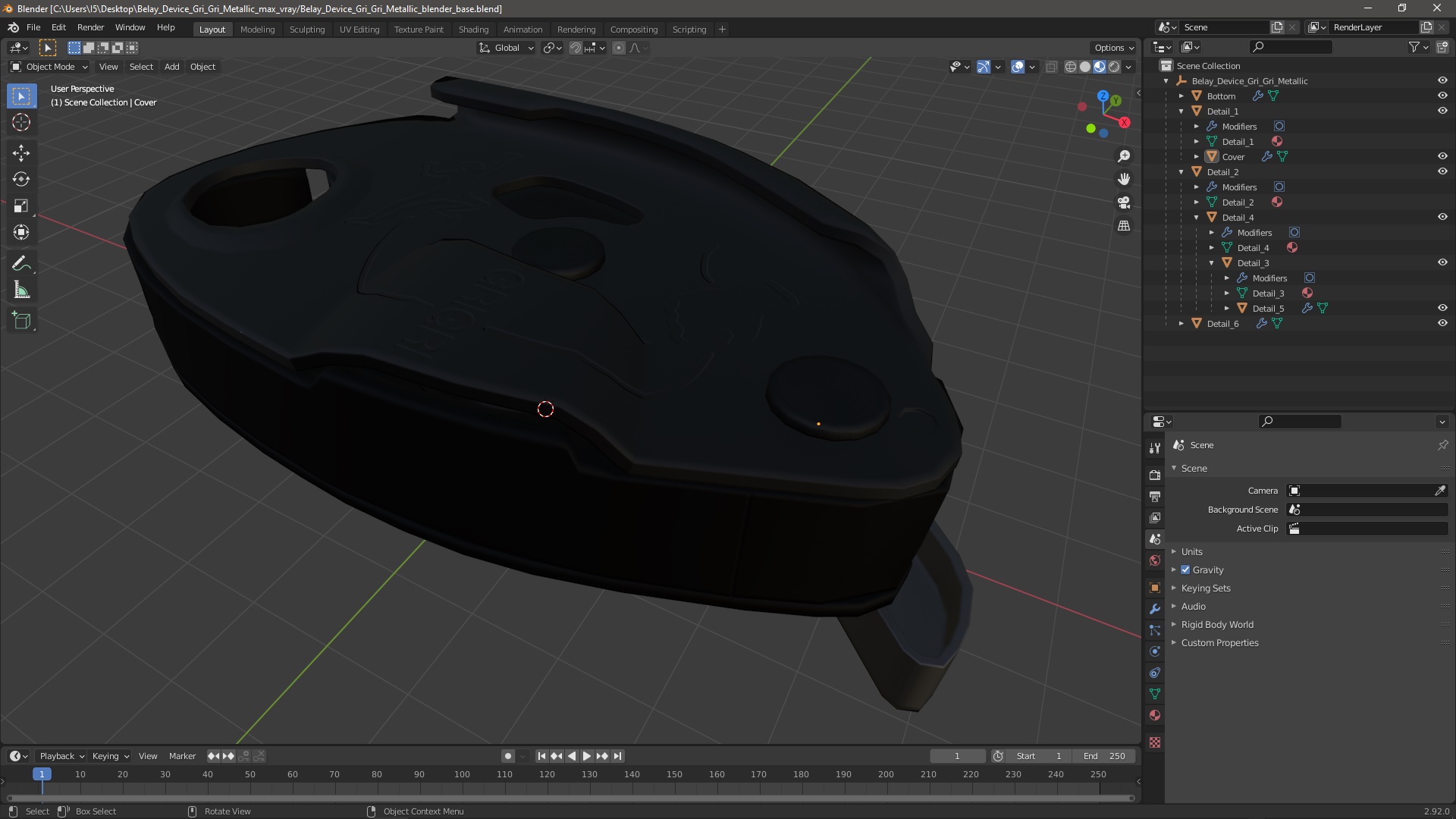Open the Texture properties checker tab
This screenshot has width=1456, height=819.
pyautogui.click(x=1155, y=742)
